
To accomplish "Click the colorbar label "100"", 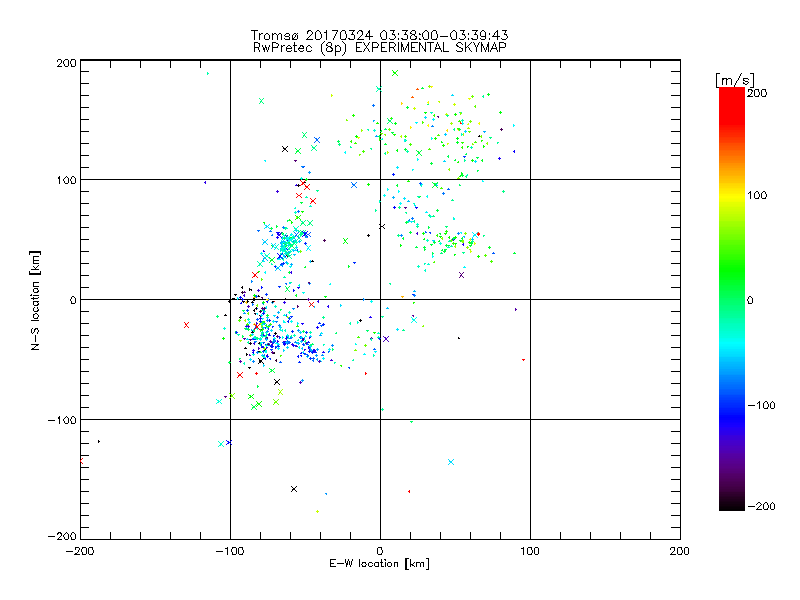I will tap(757, 195).
